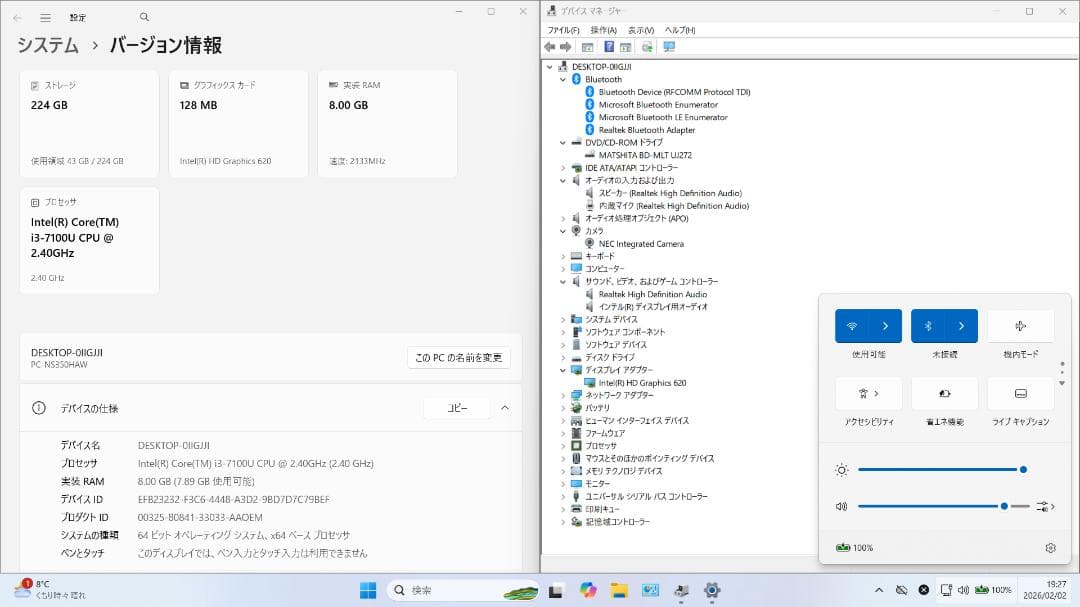
Task: Toggle Wi-Fi in quick settings
Action: pos(852,326)
